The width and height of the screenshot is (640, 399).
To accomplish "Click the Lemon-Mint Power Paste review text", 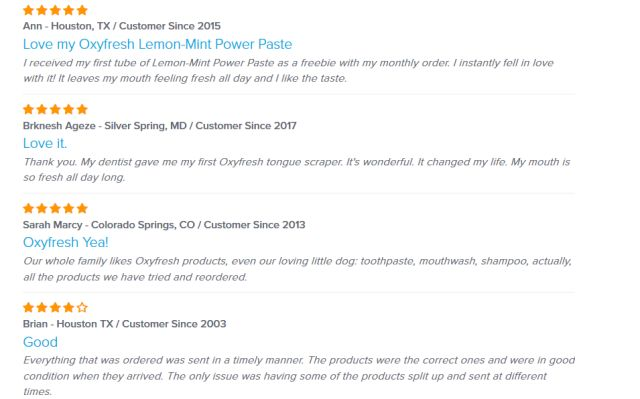I will [288, 71].
